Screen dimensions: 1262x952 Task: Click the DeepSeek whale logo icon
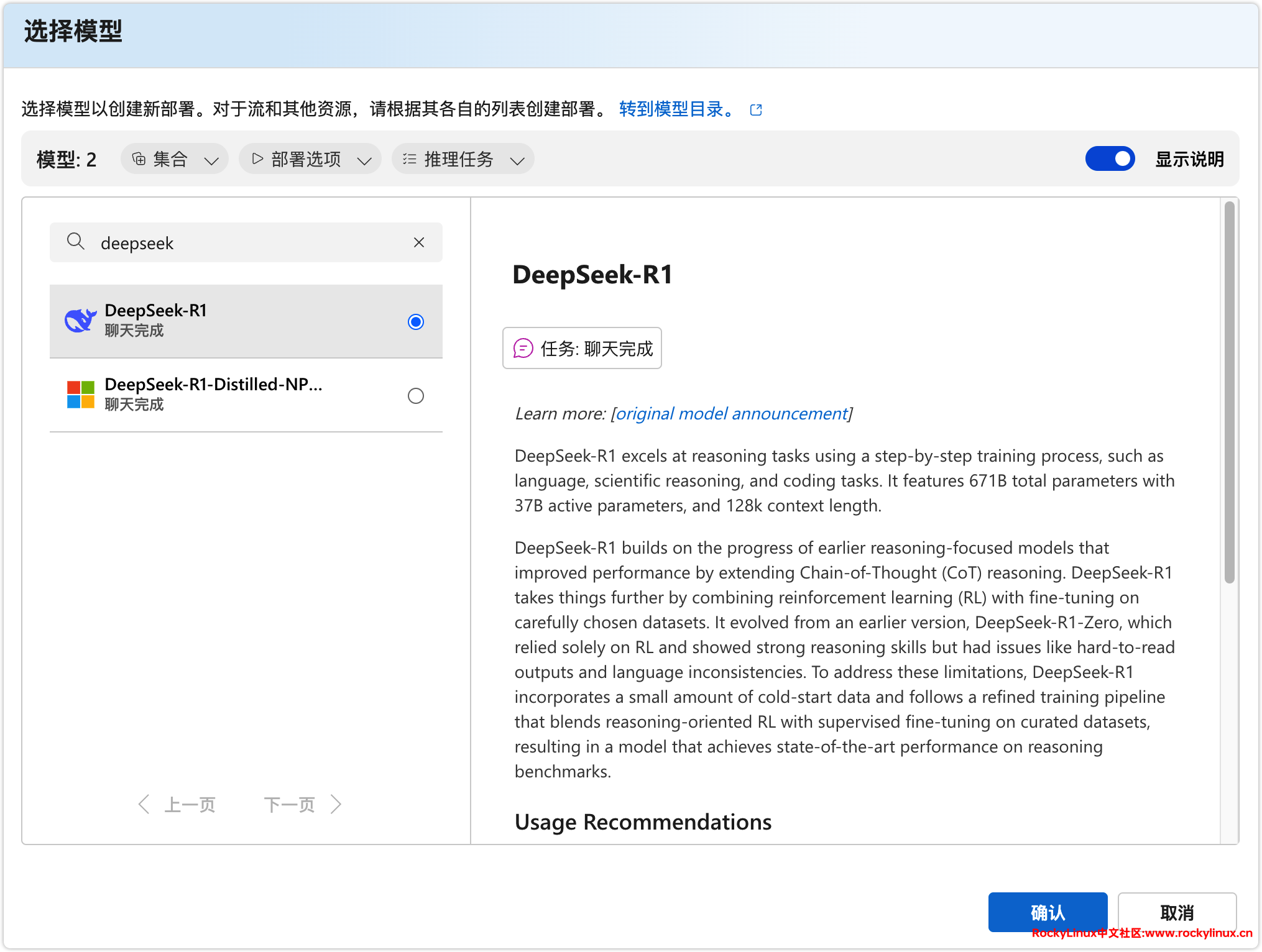tap(80, 321)
